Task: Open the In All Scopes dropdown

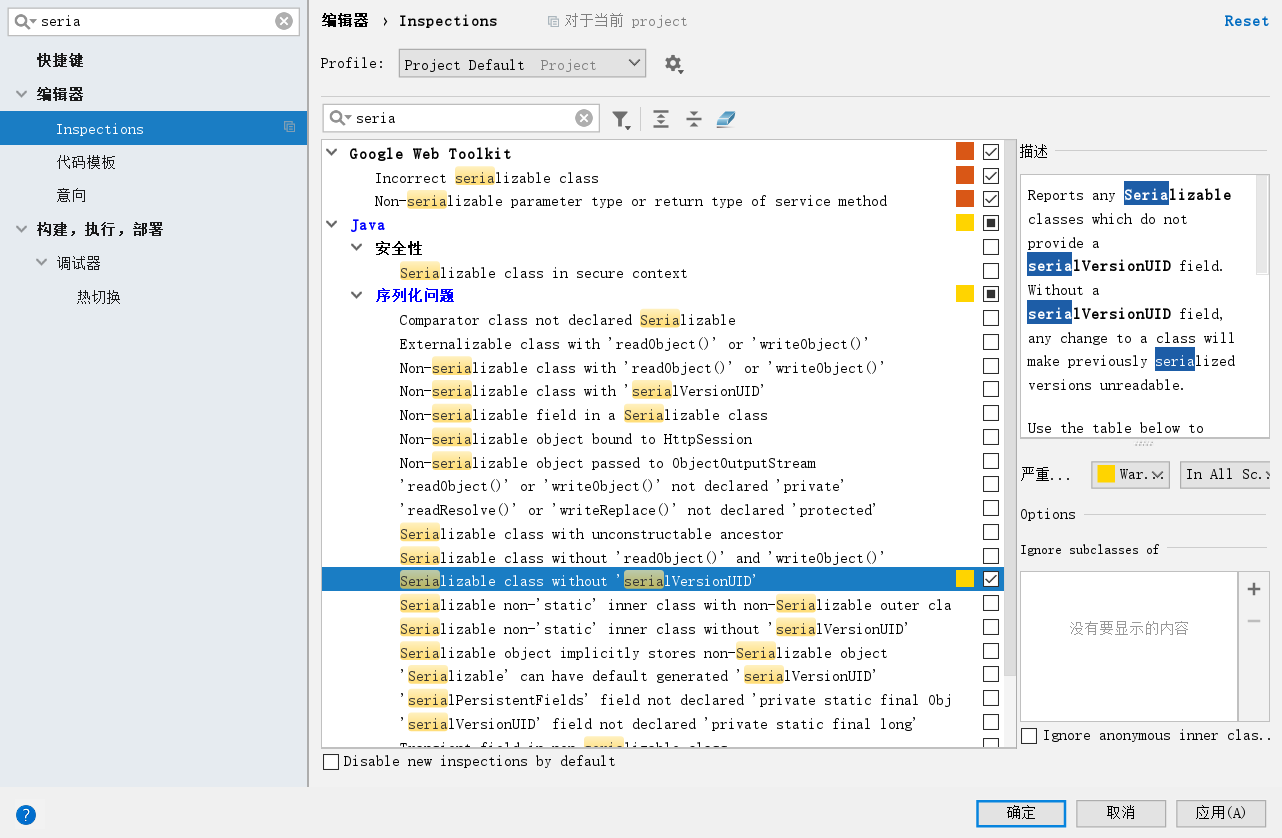Action: 1225,474
